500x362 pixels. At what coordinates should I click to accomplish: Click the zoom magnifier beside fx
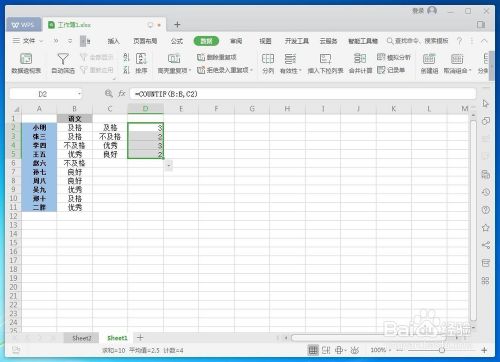pyautogui.click(x=109, y=94)
